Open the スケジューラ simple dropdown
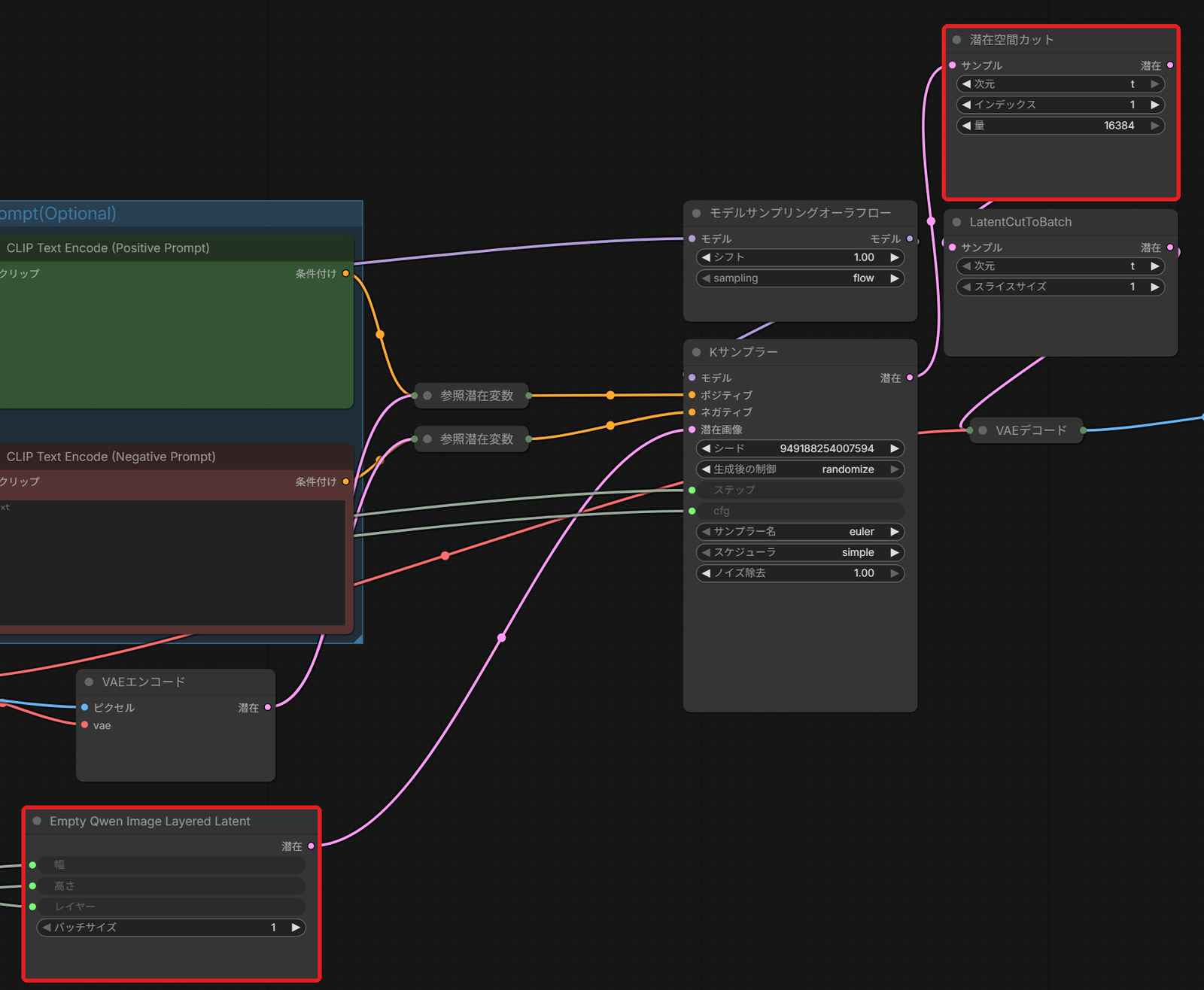 point(800,552)
